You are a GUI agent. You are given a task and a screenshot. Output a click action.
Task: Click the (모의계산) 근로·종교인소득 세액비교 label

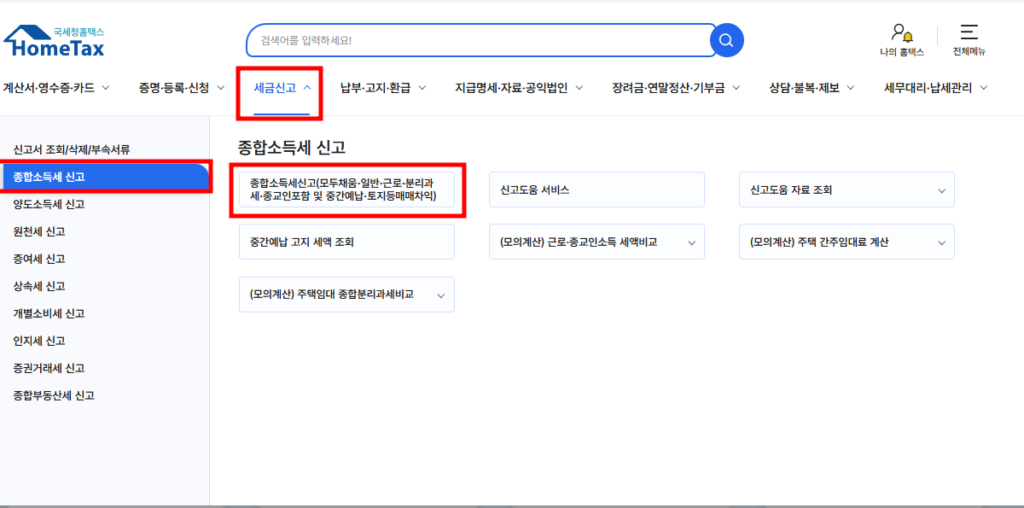pos(579,242)
